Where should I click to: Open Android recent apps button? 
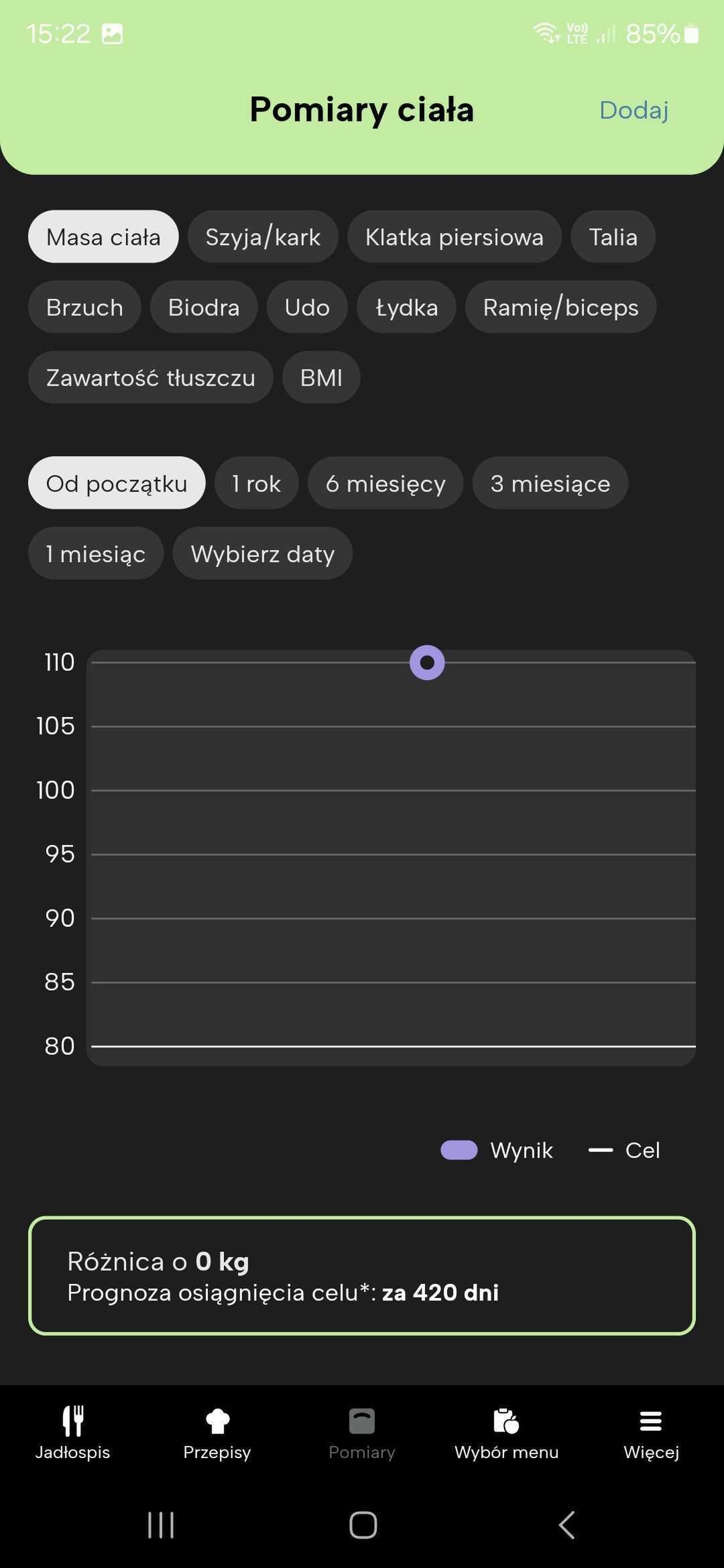(161, 1525)
